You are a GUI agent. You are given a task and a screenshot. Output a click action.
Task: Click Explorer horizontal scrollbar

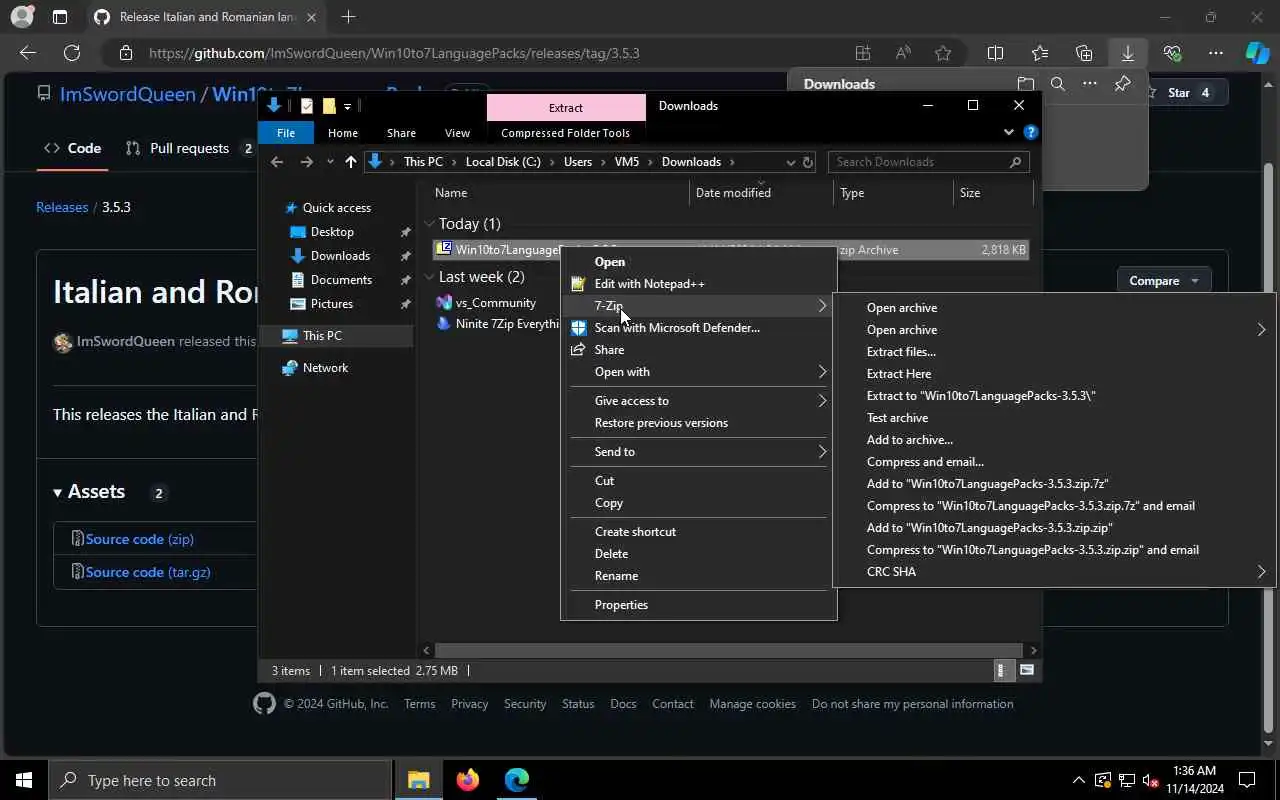click(x=729, y=650)
